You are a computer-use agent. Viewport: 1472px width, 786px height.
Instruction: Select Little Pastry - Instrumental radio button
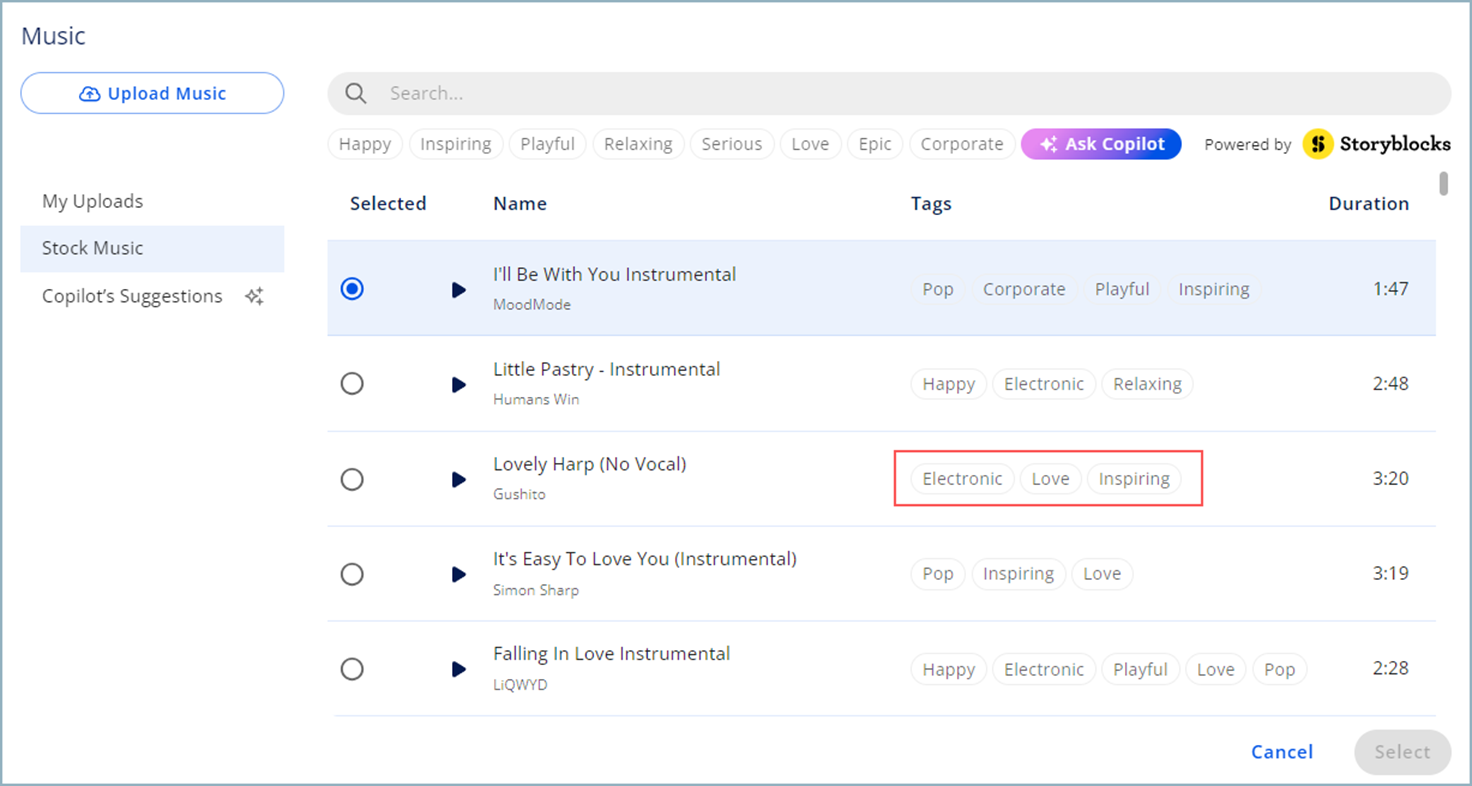[352, 384]
